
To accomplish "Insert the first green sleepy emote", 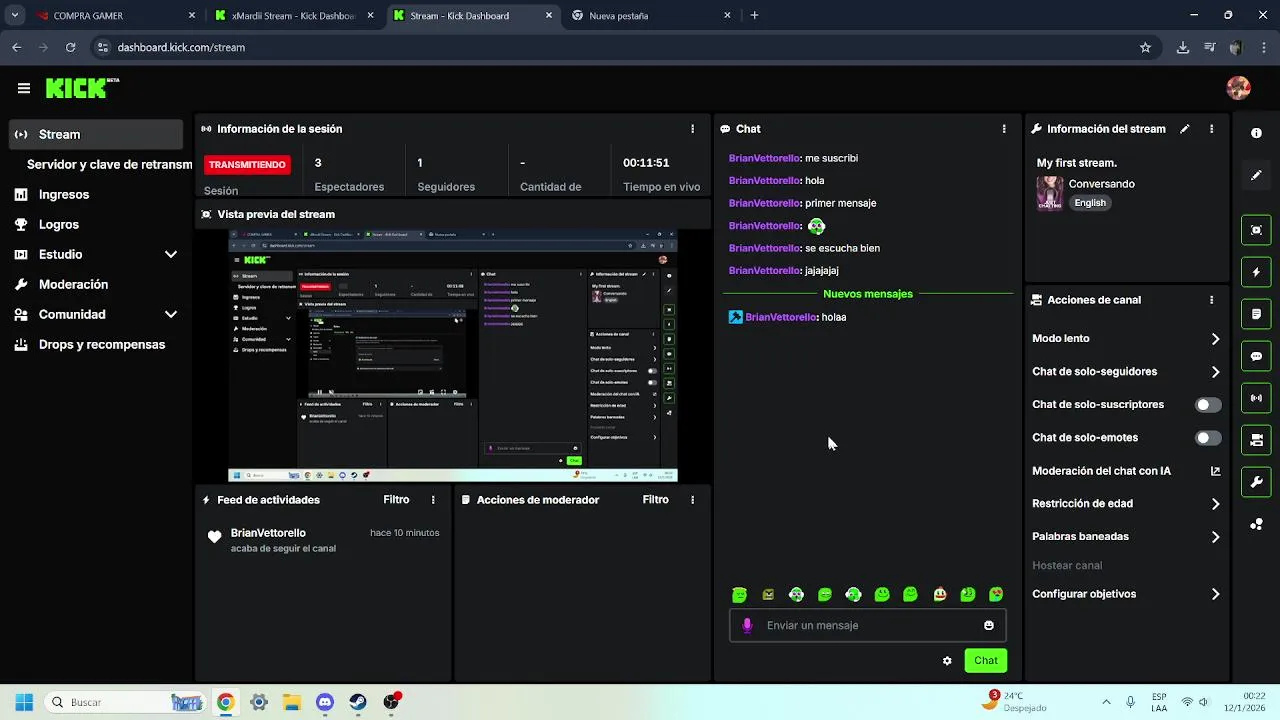I will click(x=739, y=594).
